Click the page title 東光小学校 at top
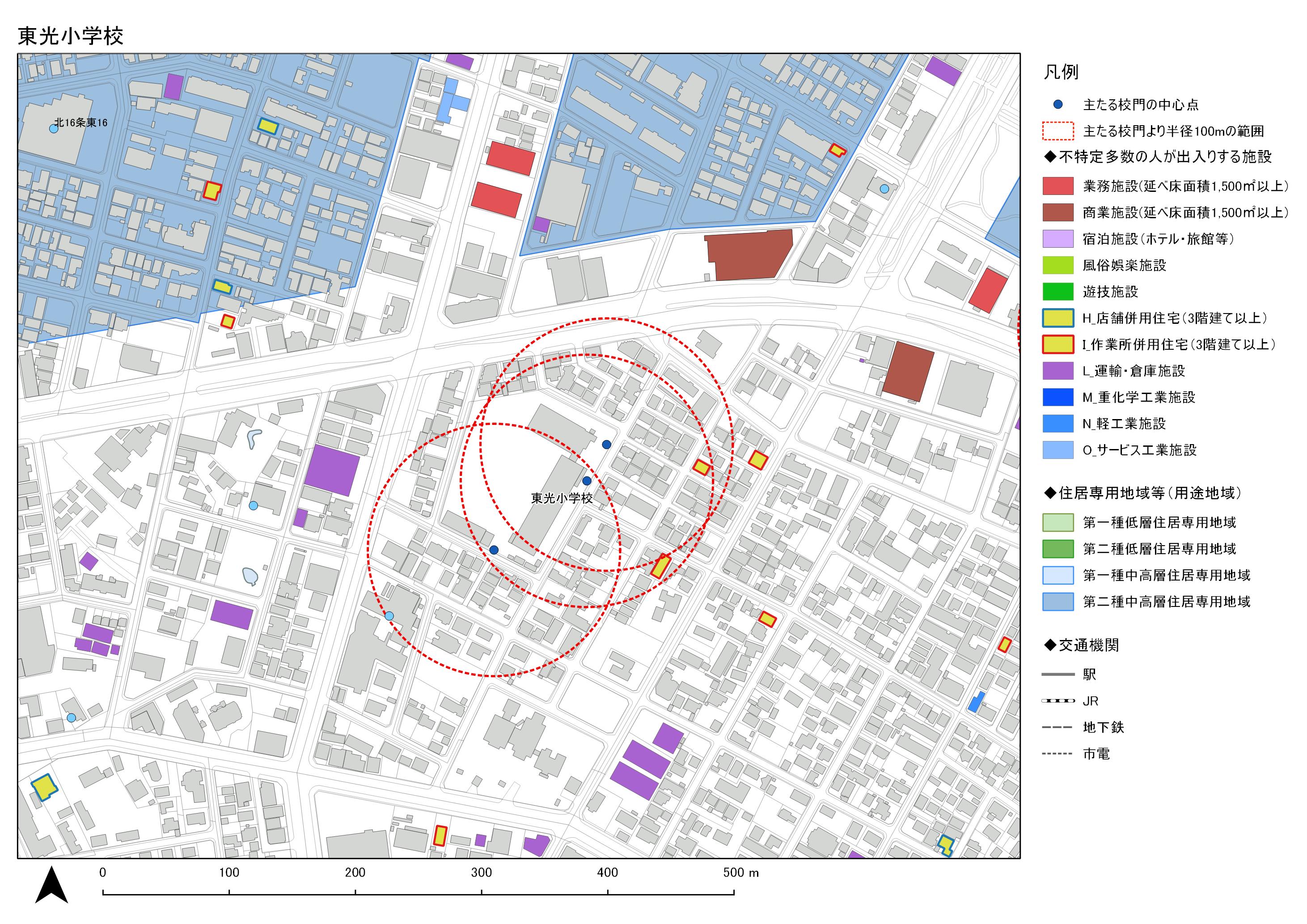This screenshot has height=924, width=1307. tap(71, 36)
